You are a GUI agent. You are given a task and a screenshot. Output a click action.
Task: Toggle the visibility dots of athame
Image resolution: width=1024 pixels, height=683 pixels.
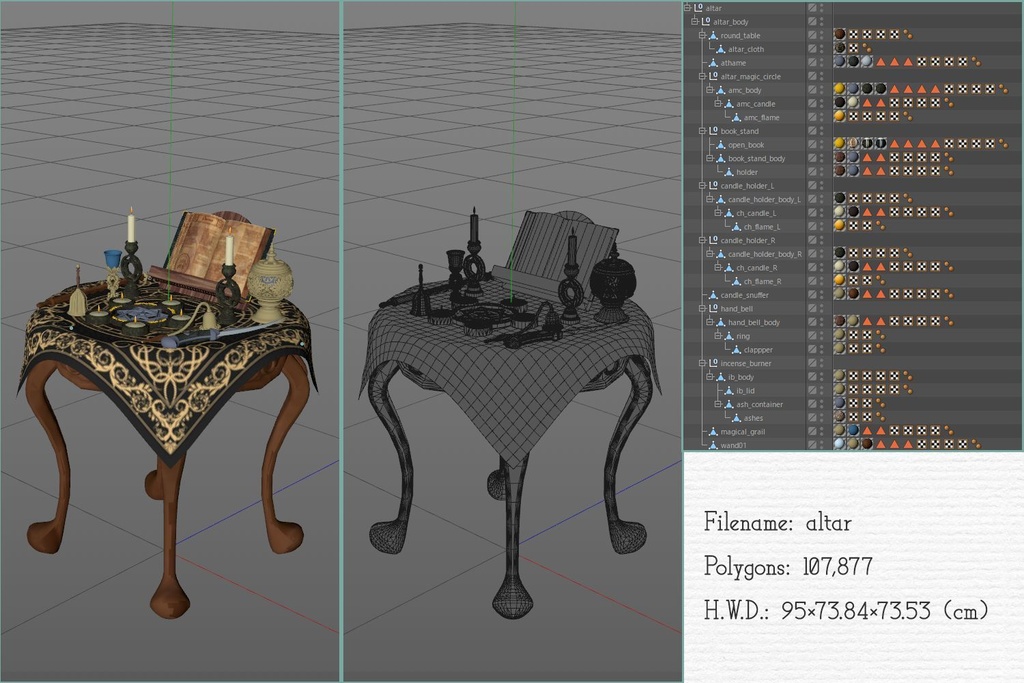(822, 63)
